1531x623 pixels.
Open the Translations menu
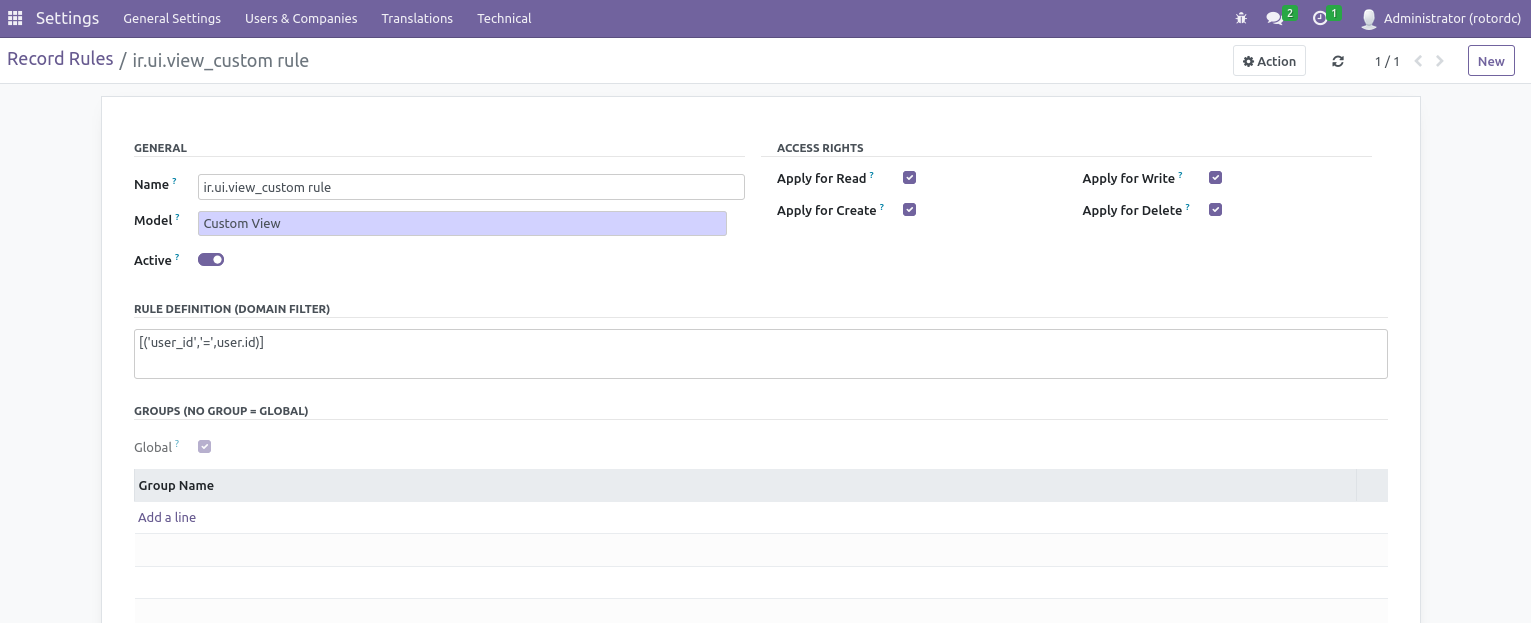(417, 18)
